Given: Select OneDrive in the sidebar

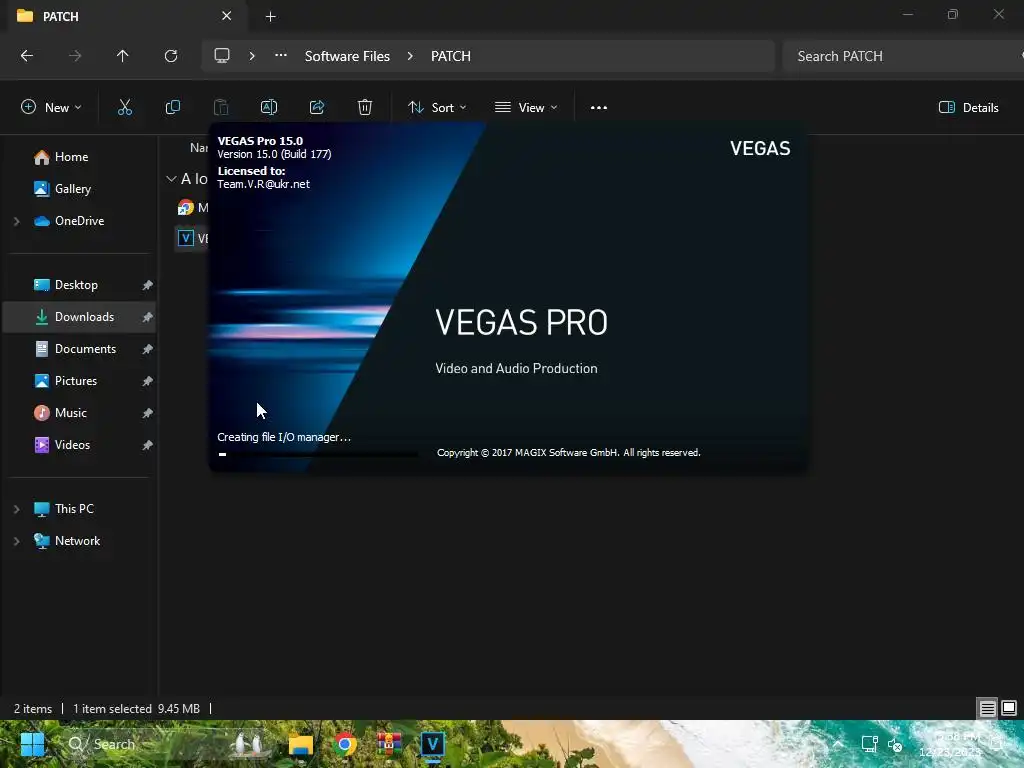Looking at the screenshot, I should pyautogui.click(x=79, y=221).
